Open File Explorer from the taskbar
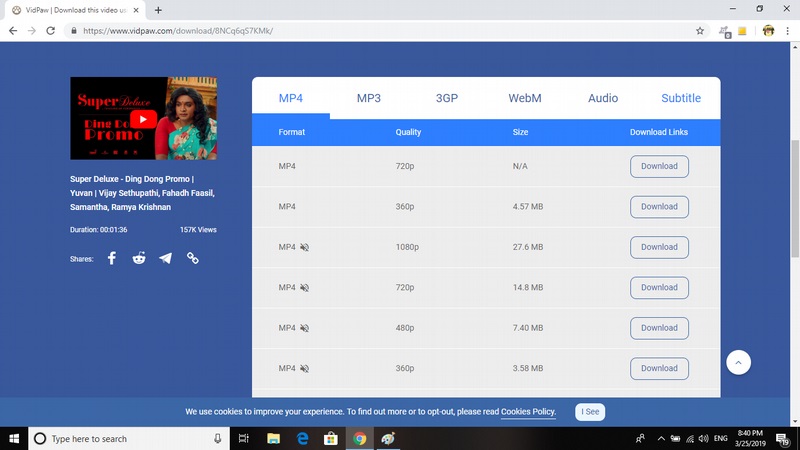The image size is (800, 450). point(273,438)
